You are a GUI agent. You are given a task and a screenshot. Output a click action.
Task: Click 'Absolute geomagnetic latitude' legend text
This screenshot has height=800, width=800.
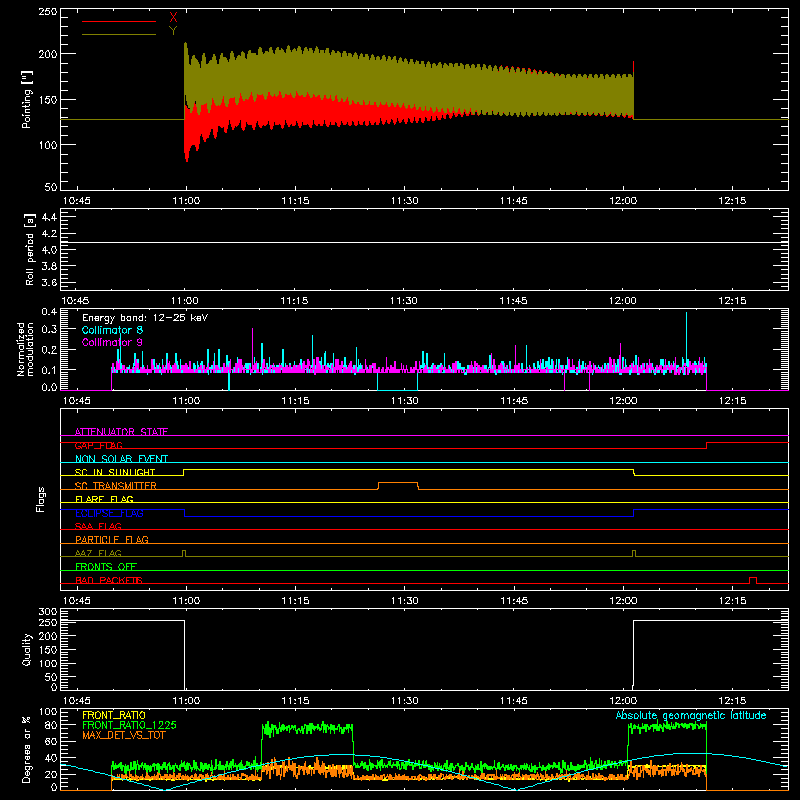[691, 715]
